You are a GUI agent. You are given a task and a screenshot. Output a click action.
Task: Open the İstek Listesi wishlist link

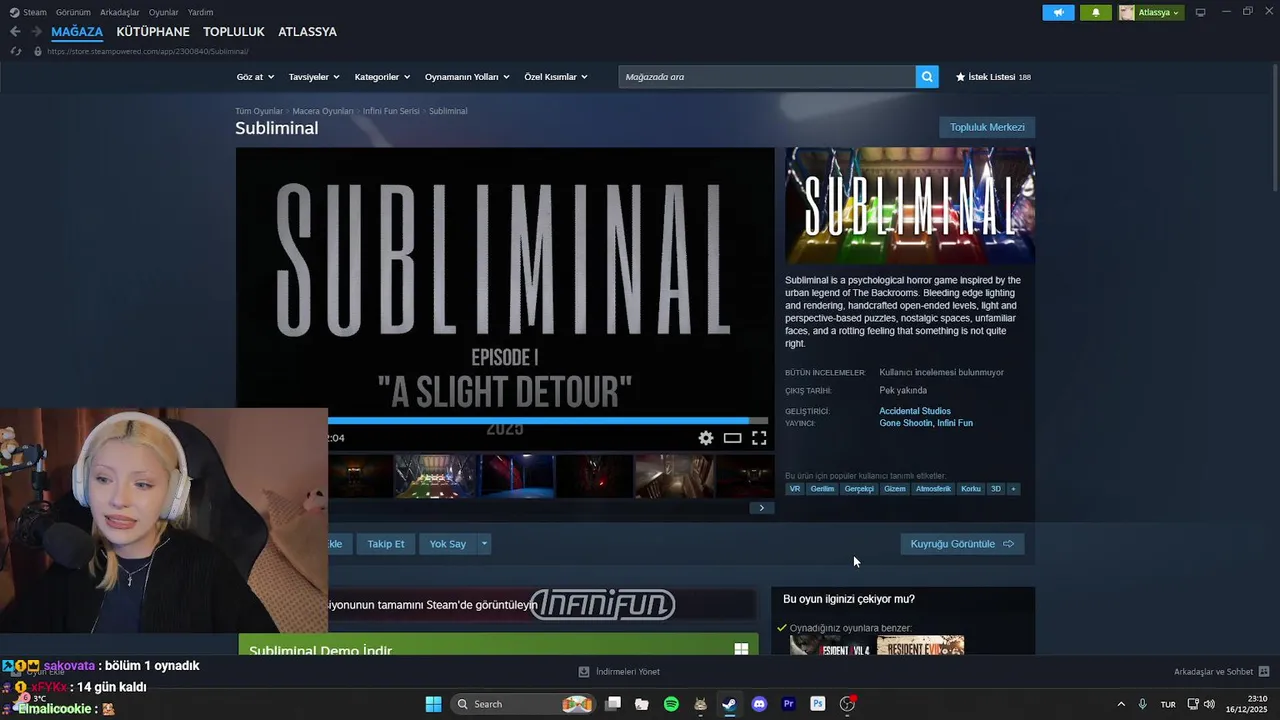pyautogui.click(x=993, y=77)
